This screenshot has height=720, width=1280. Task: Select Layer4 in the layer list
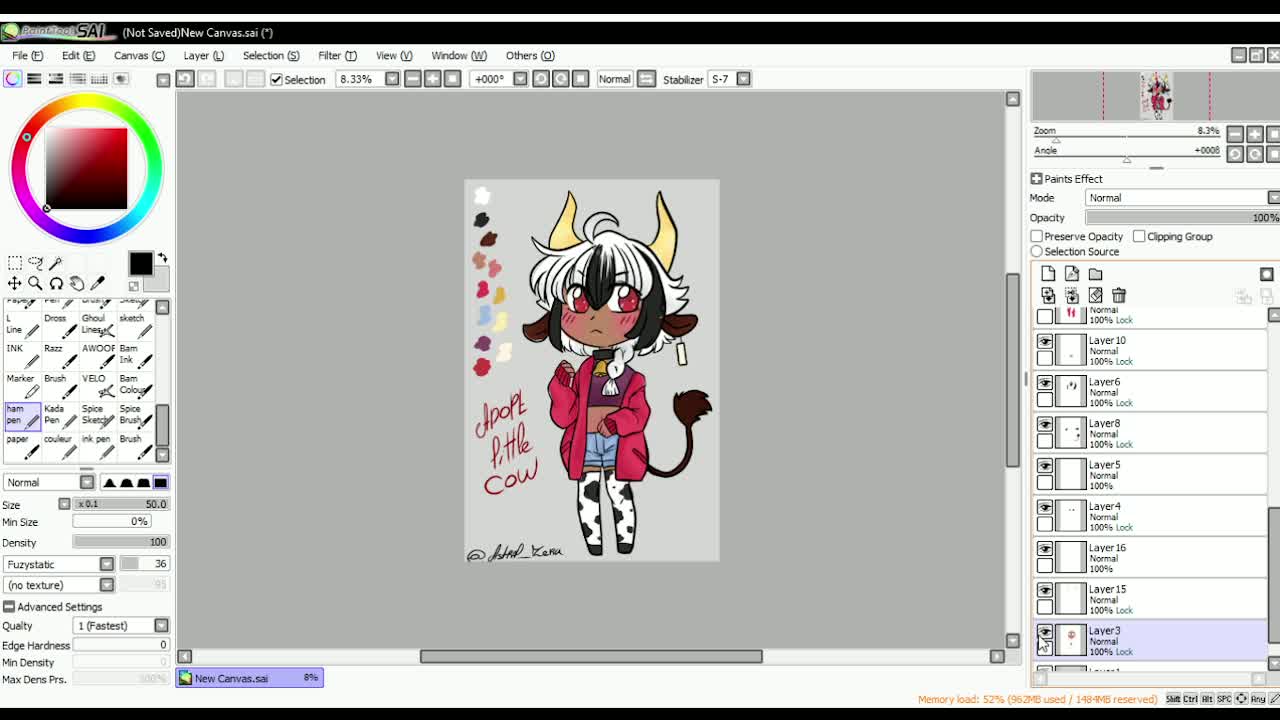tap(1150, 516)
